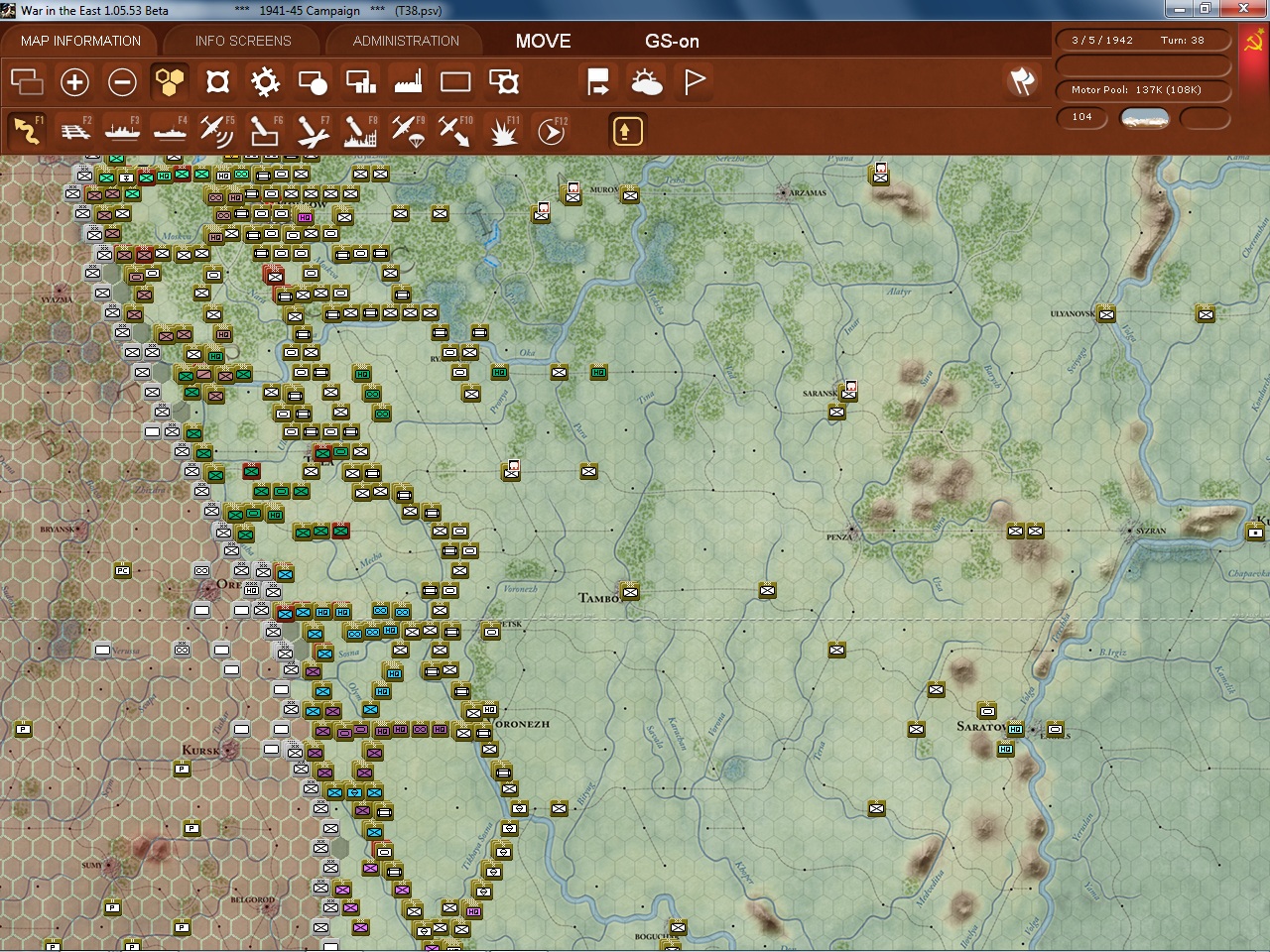The height and width of the screenshot is (952, 1270).
Task: Select F5 air recon mode
Action: coord(217,130)
